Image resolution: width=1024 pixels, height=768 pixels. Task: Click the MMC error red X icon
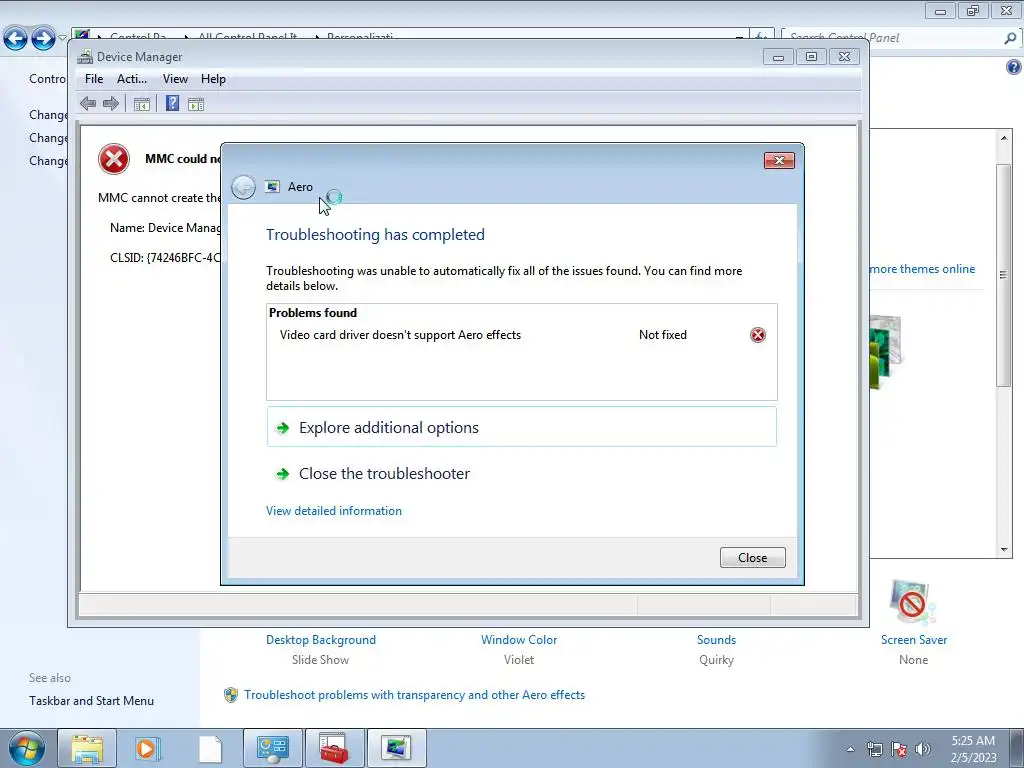click(x=114, y=159)
